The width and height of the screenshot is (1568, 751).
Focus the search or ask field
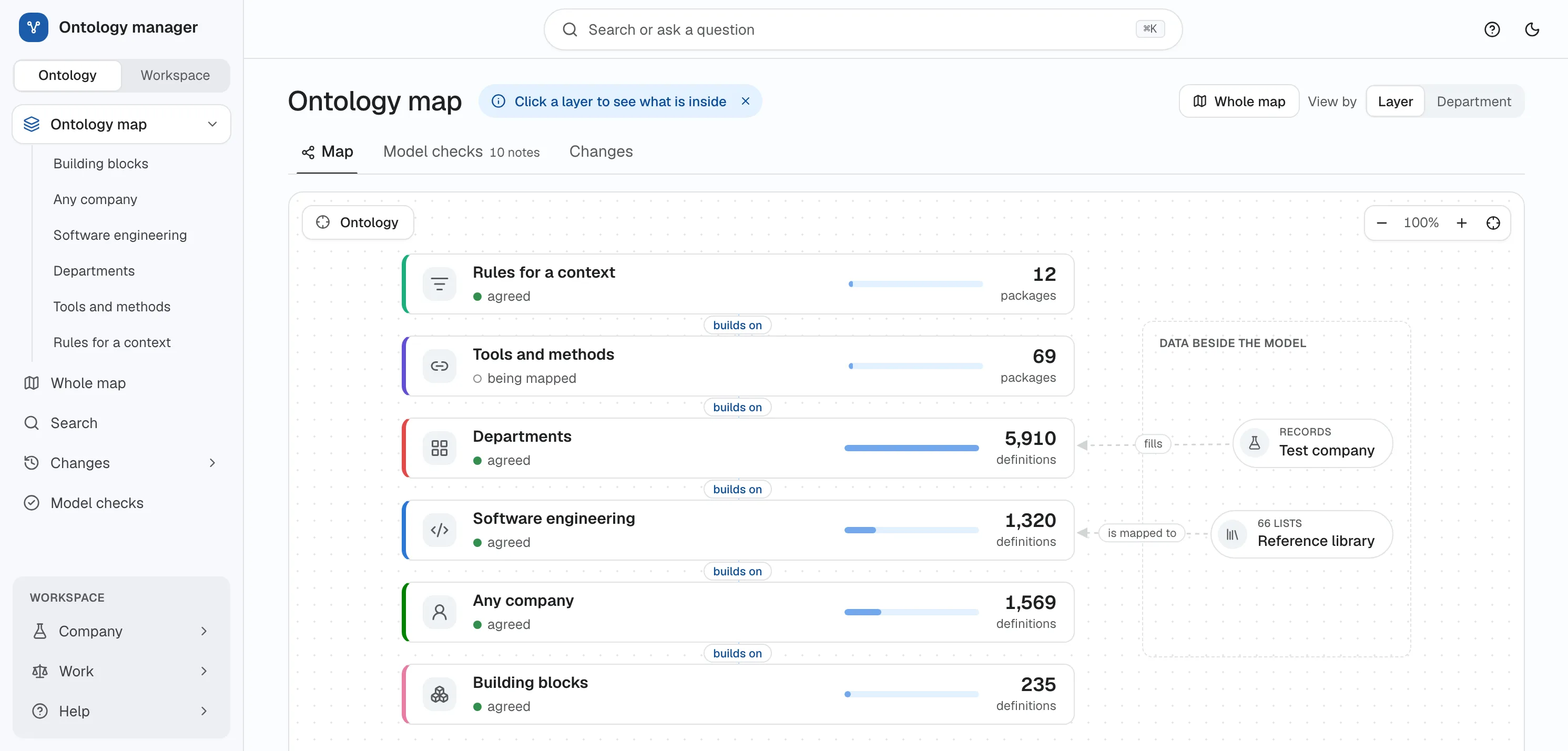click(x=862, y=29)
